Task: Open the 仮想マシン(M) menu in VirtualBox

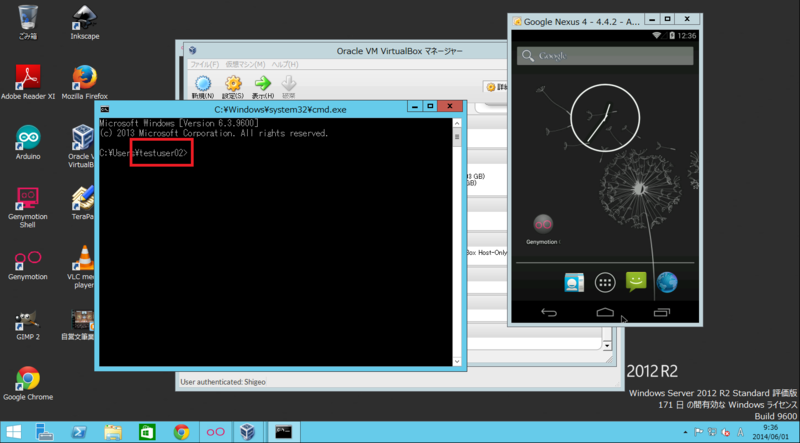Action: tap(245, 64)
